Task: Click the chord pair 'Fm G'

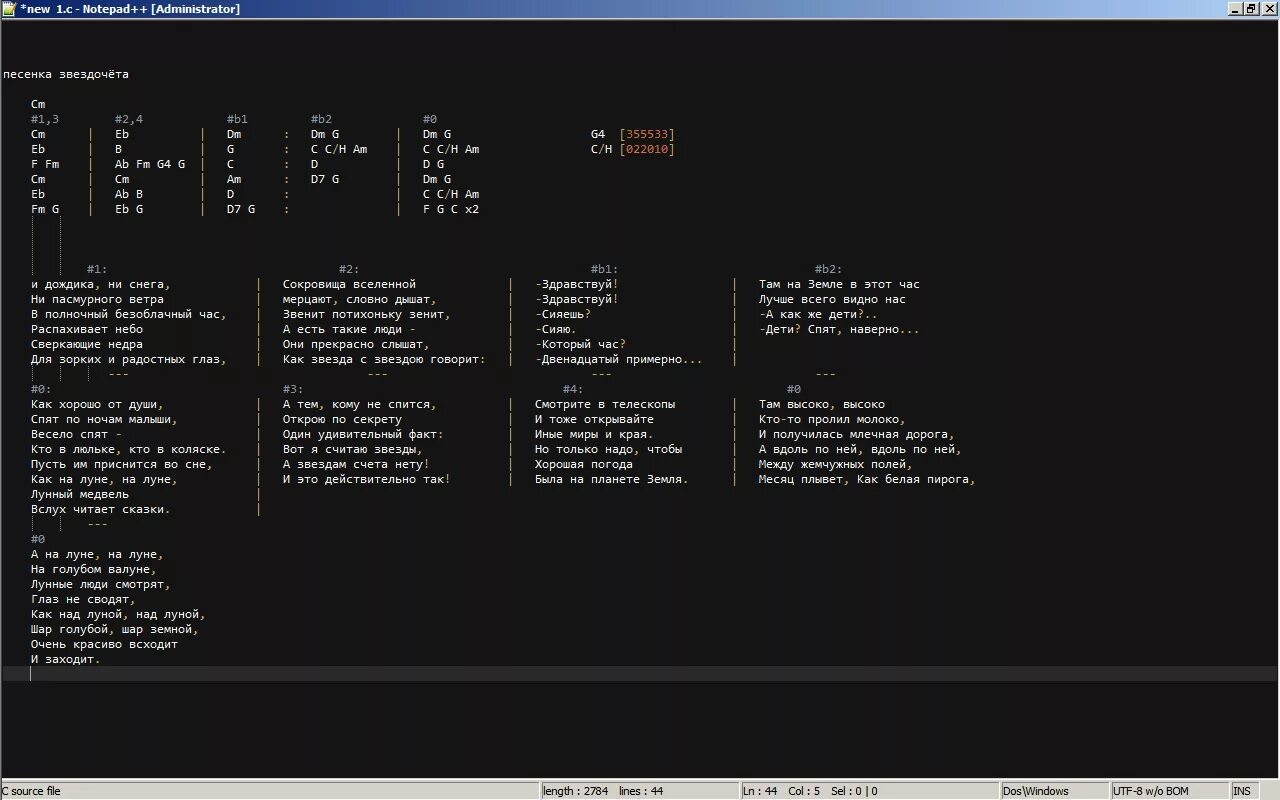Action: point(45,209)
